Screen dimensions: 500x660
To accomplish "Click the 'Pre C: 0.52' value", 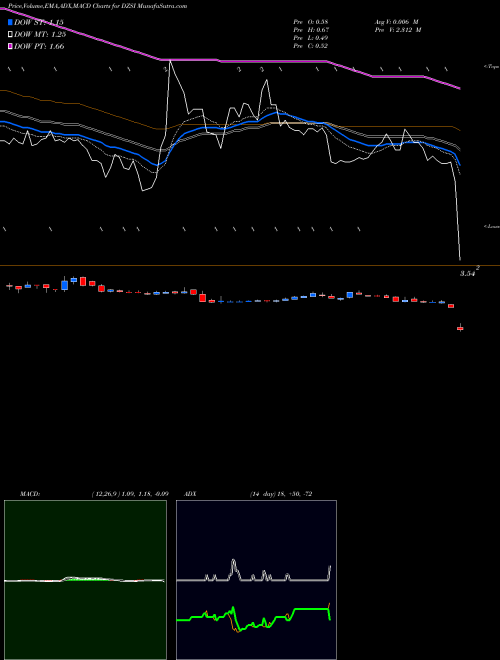I will click(x=311, y=46).
